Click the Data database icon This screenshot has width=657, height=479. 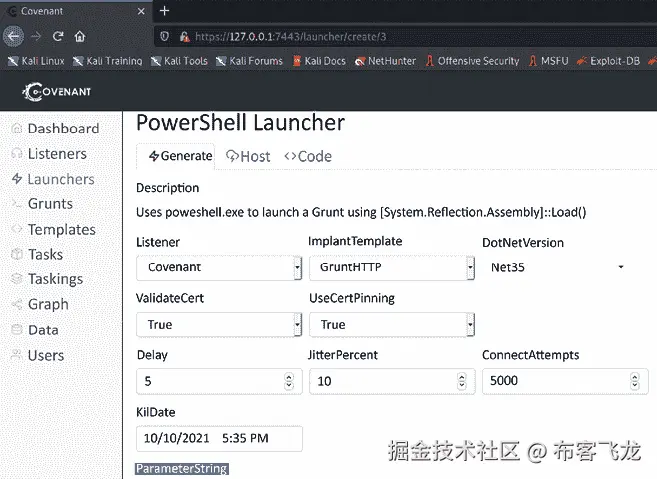[x=17, y=330]
